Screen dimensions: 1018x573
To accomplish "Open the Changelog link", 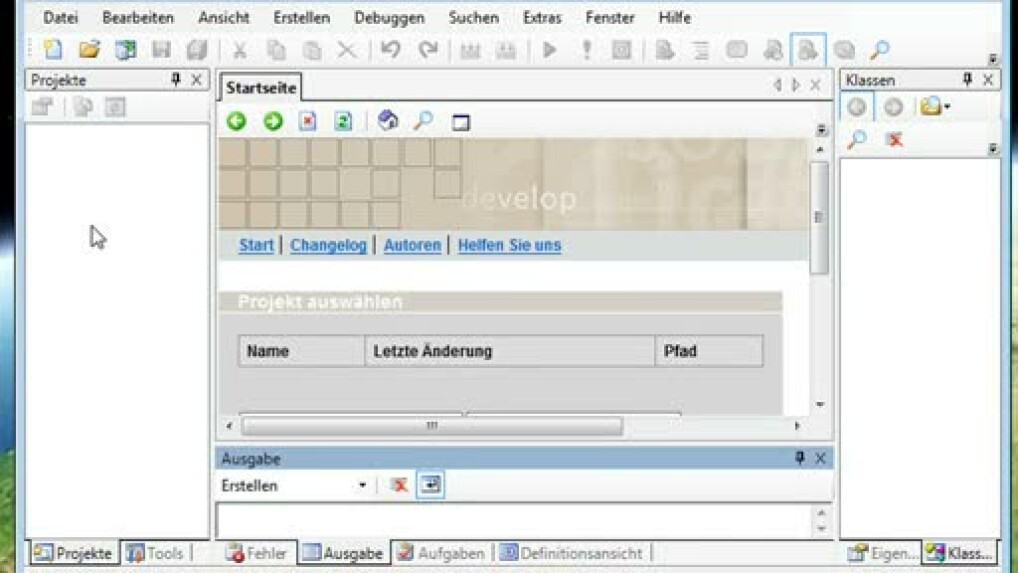I will [328, 245].
